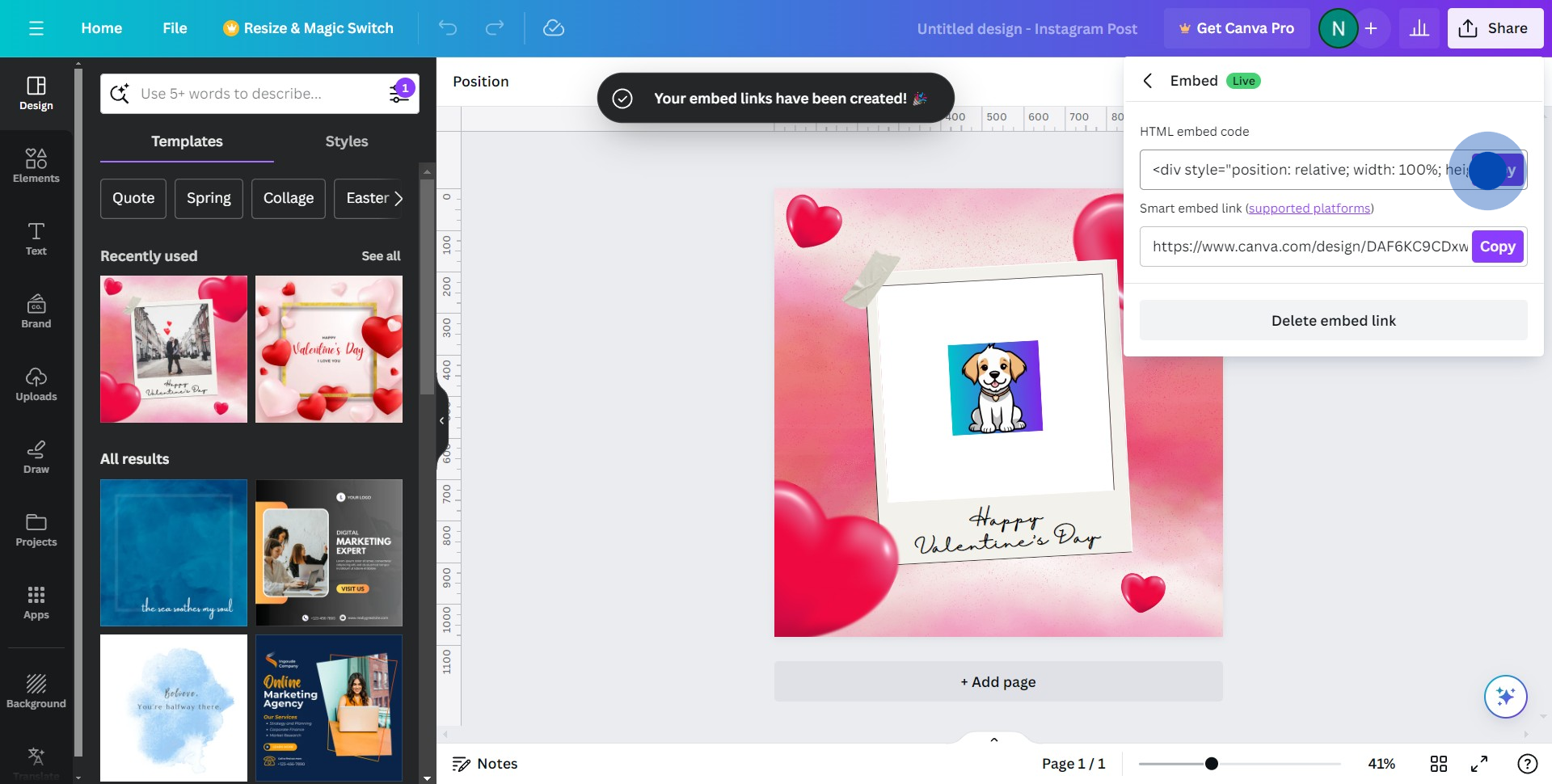Open grid view of pages
Viewport: 1552px width, 784px height.
[1439, 764]
